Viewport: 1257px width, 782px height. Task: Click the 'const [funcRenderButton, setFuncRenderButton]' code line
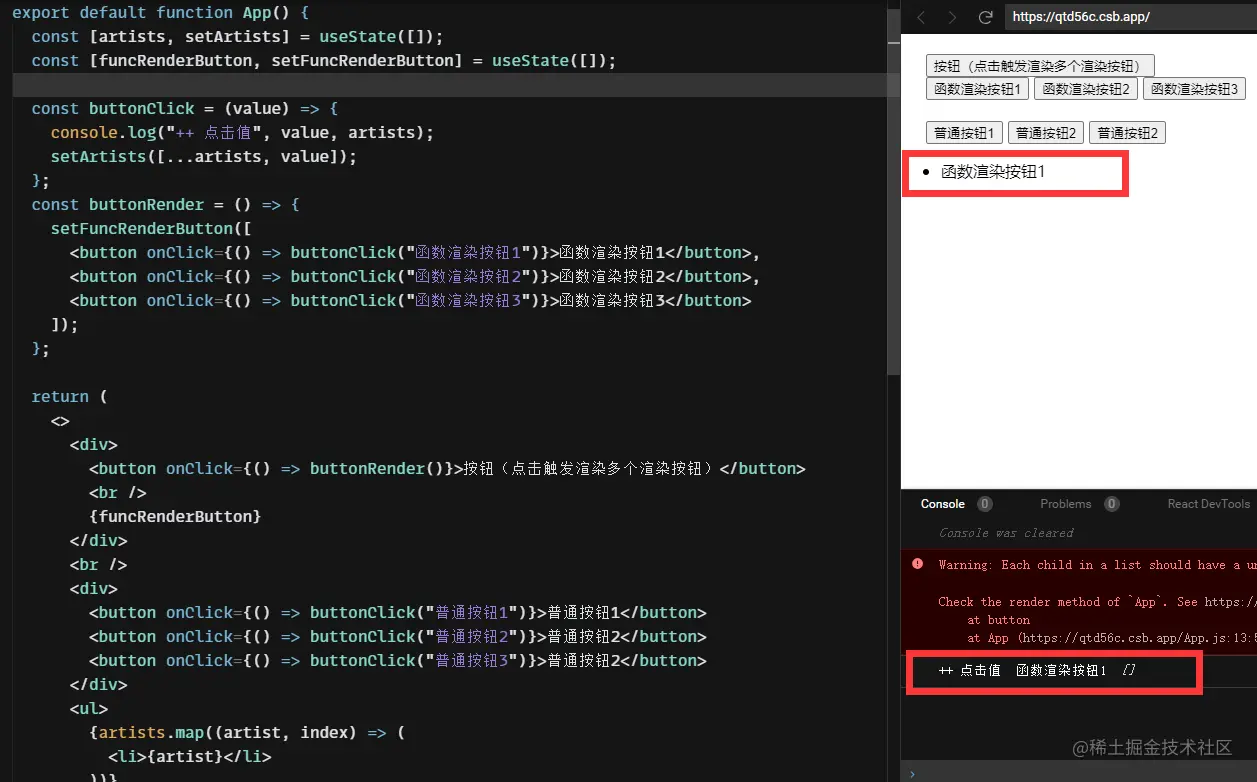[324, 61]
